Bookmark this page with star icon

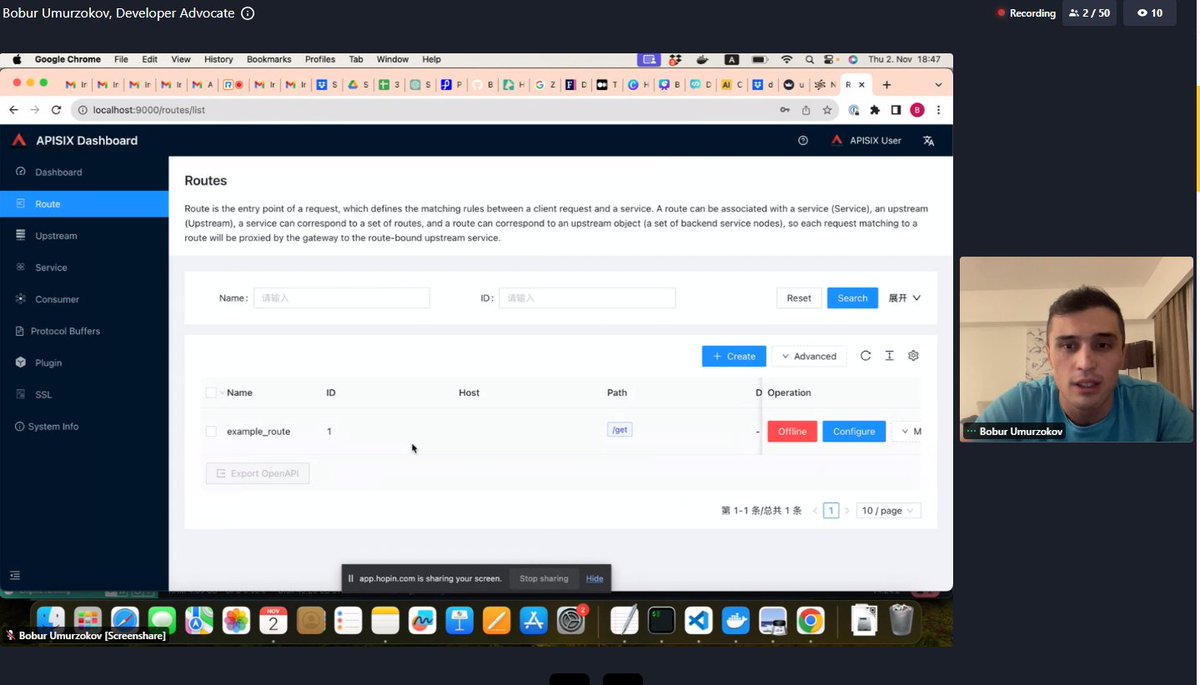click(x=827, y=110)
